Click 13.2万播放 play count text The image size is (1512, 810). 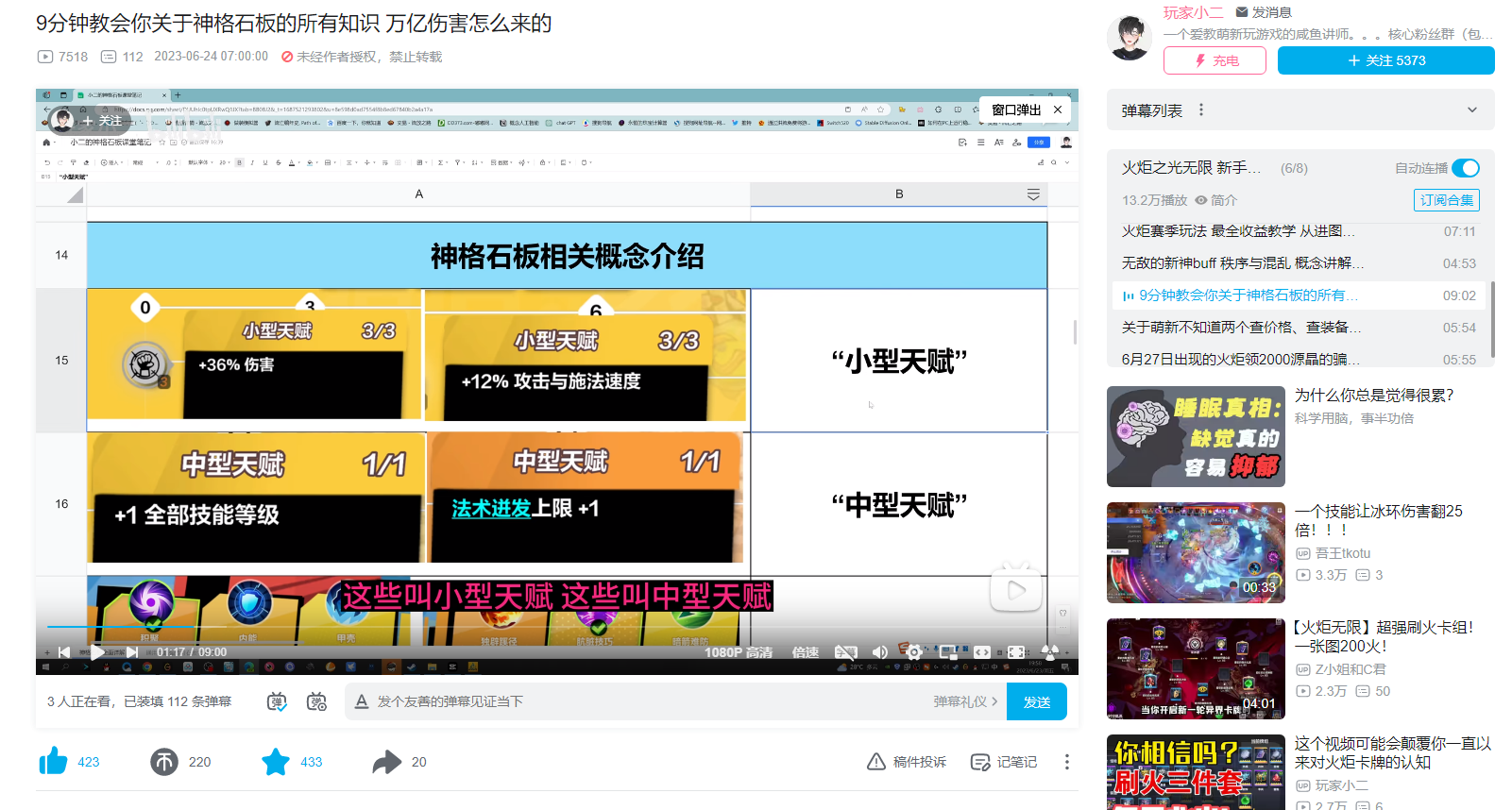[x=1154, y=200]
